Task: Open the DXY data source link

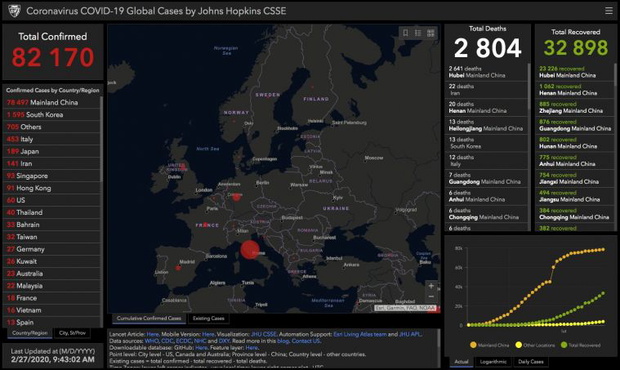Action: tap(224, 341)
